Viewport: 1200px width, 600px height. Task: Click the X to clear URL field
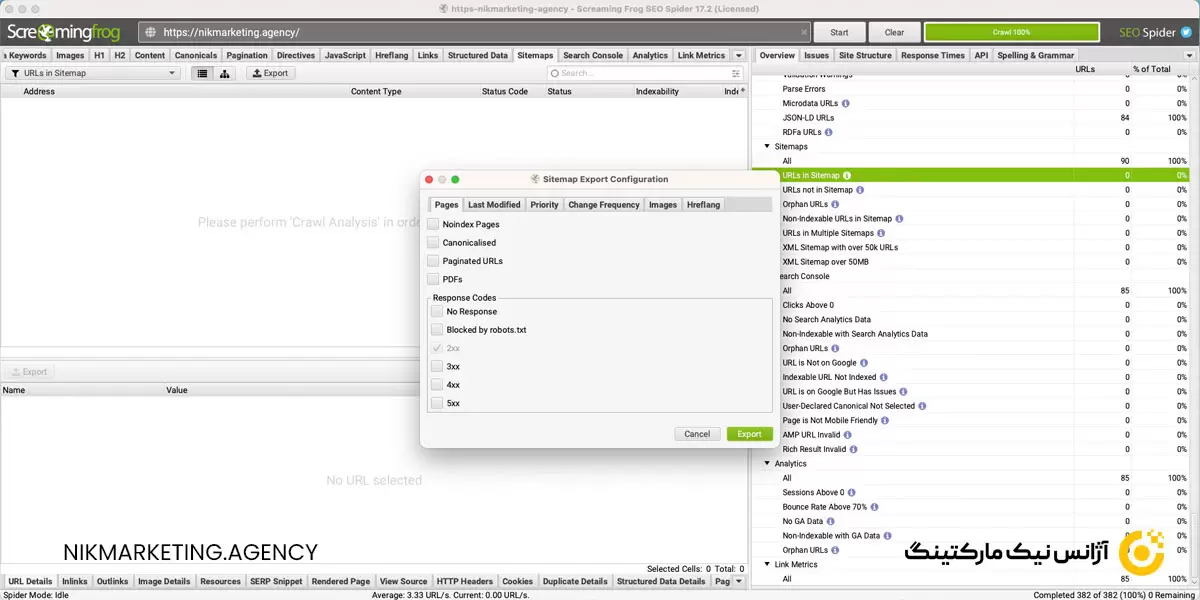(x=804, y=32)
